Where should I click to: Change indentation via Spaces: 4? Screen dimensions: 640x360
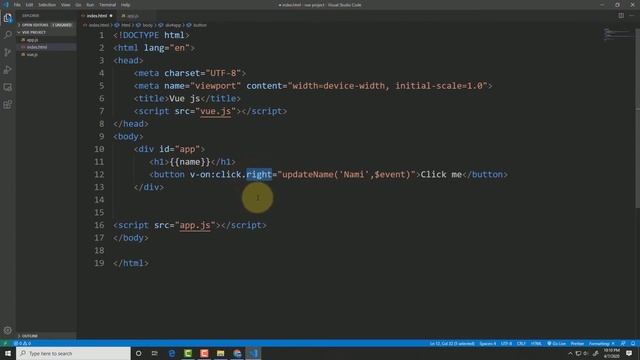[488, 344]
